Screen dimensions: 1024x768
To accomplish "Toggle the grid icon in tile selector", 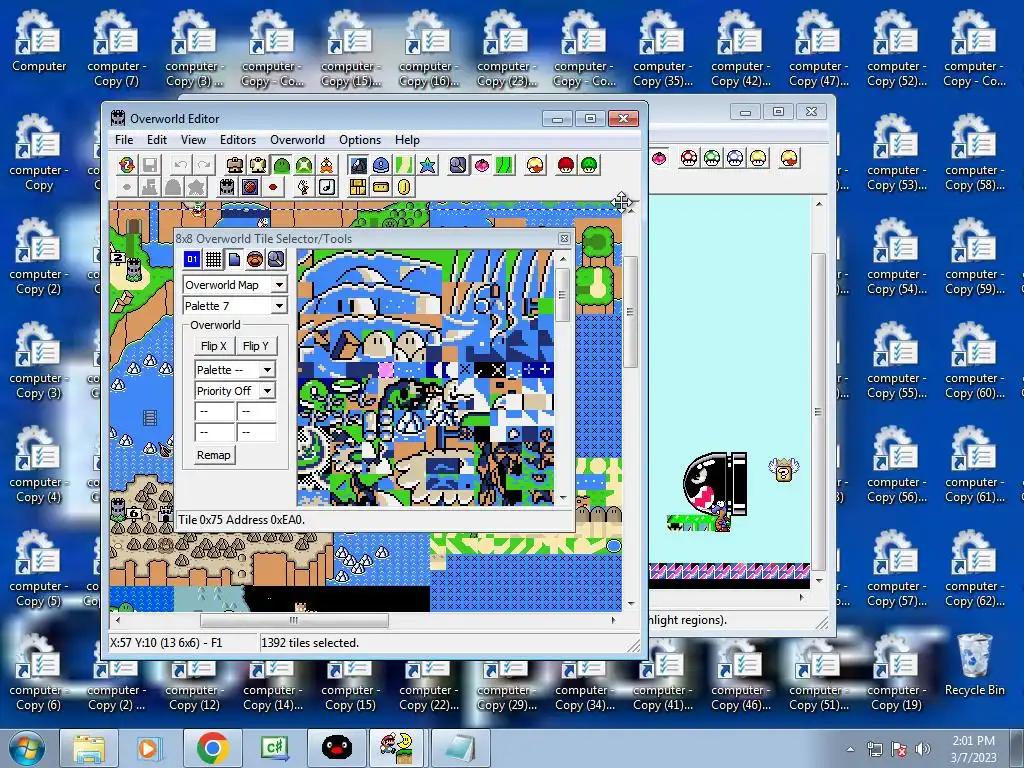I will point(213,259).
